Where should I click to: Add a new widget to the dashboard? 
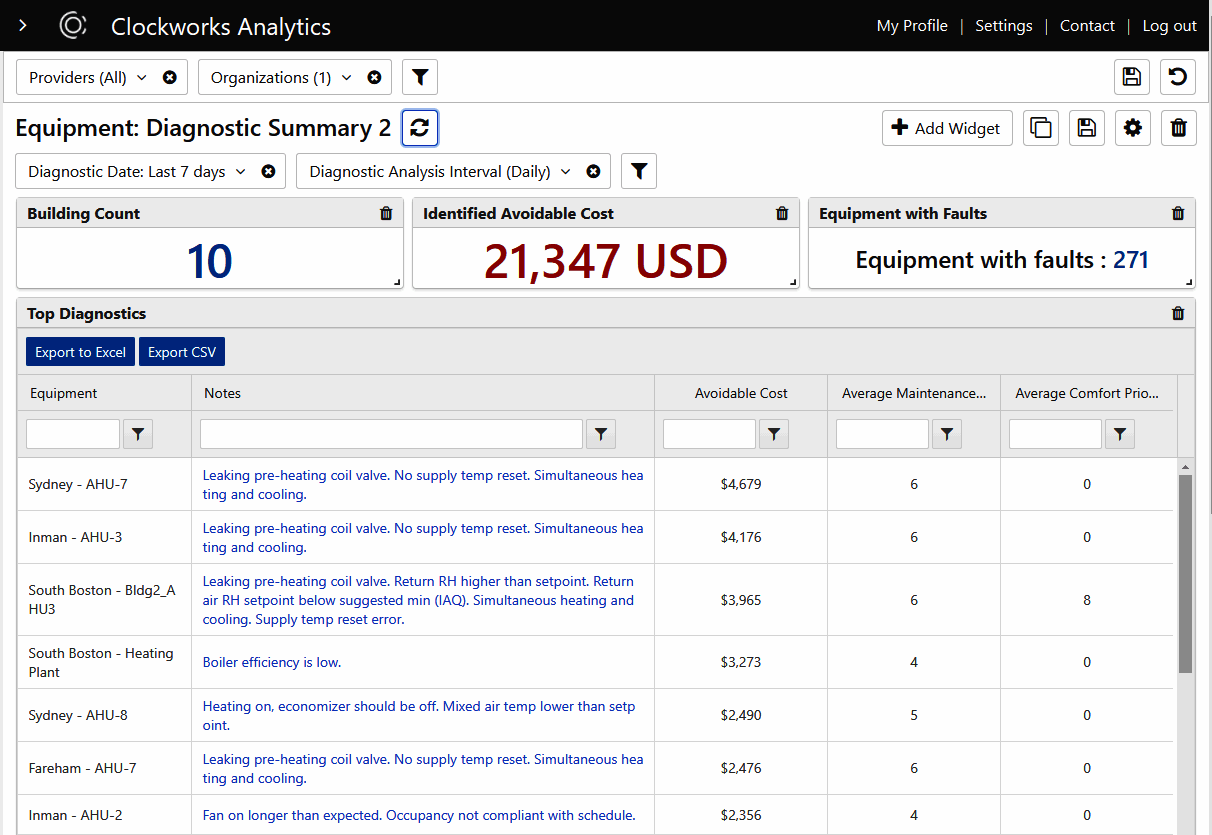(x=945, y=128)
